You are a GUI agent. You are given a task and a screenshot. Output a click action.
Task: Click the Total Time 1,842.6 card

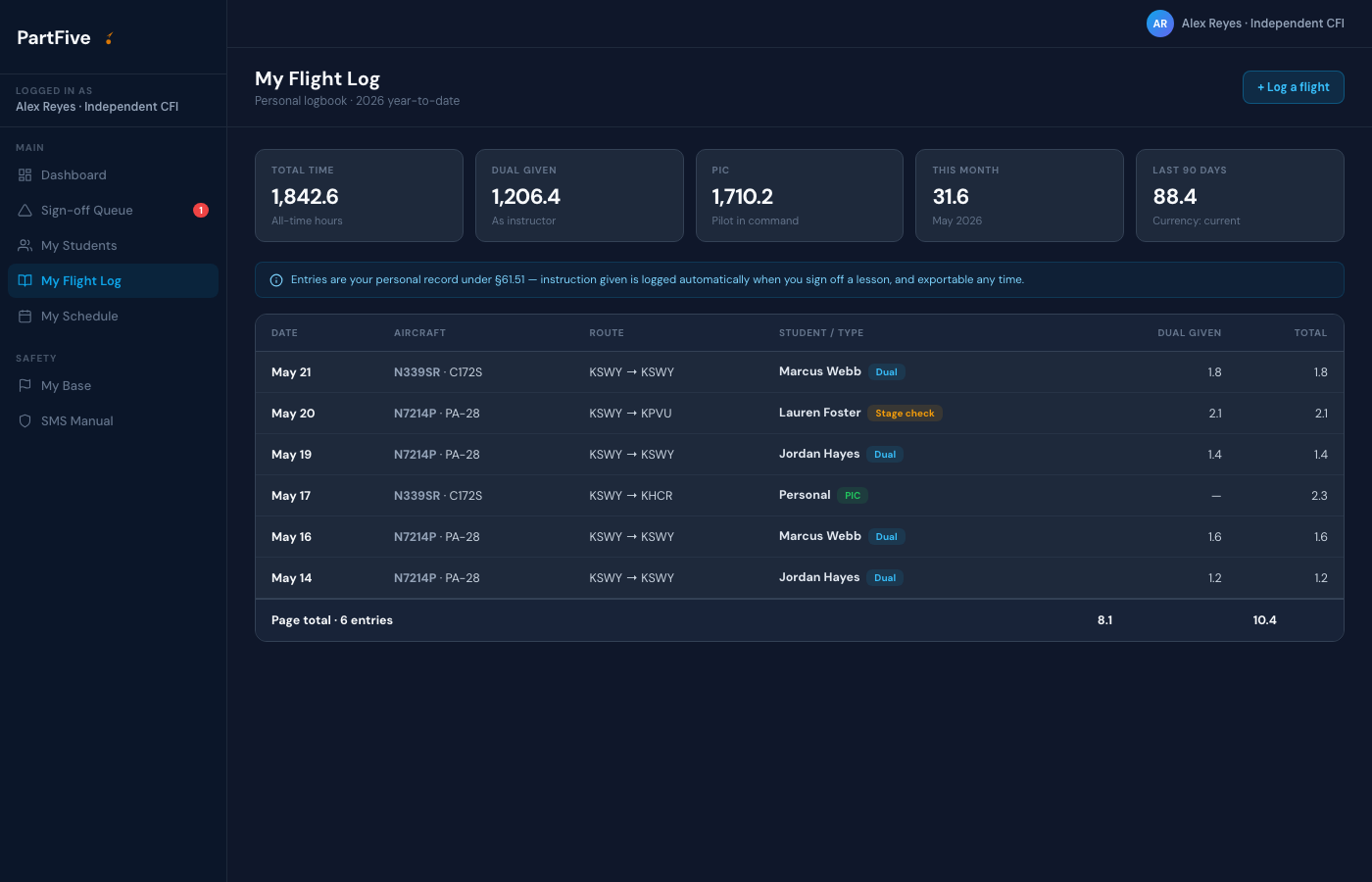point(359,196)
